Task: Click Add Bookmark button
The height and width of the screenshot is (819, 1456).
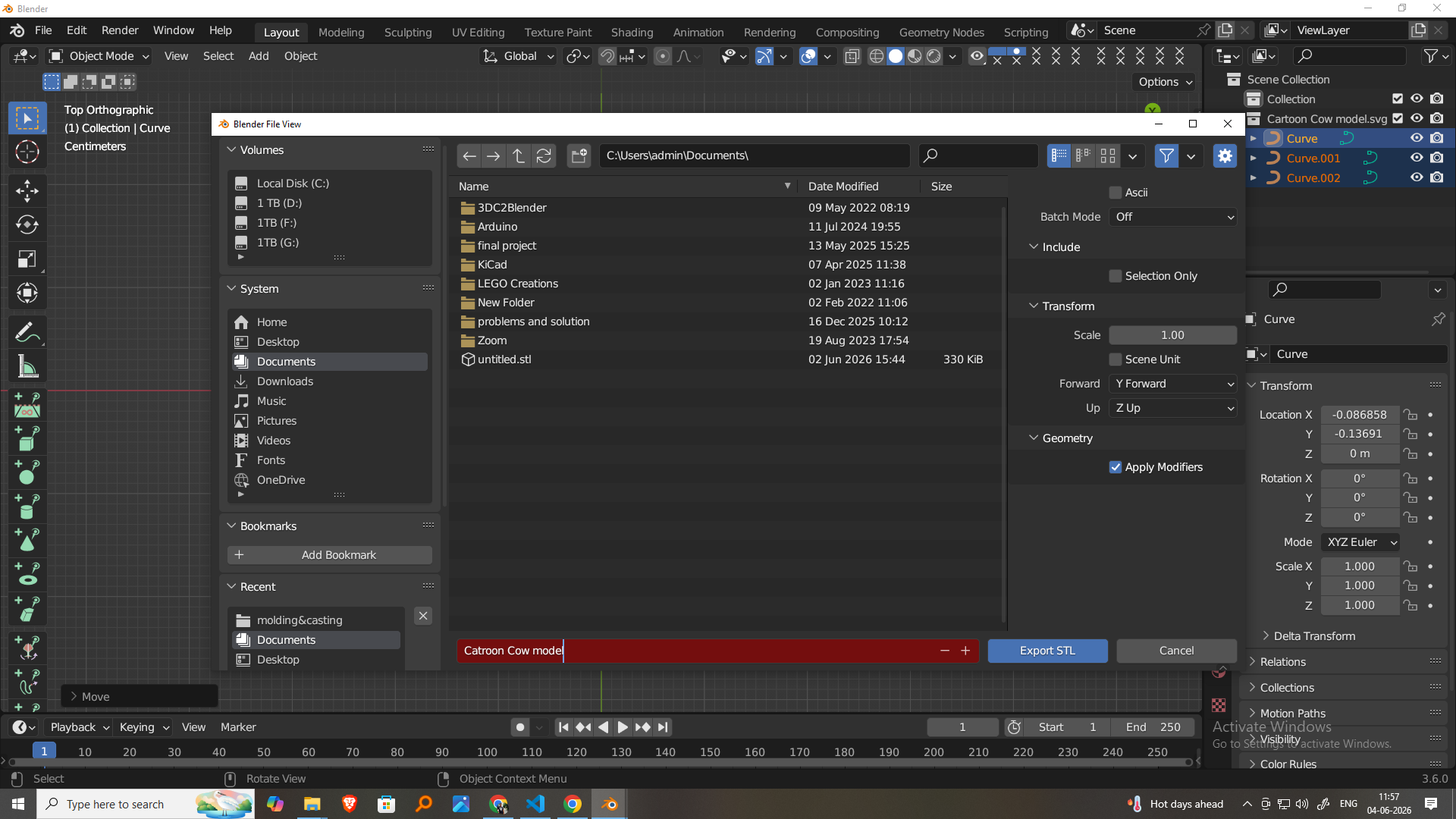Action: coord(330,555)
